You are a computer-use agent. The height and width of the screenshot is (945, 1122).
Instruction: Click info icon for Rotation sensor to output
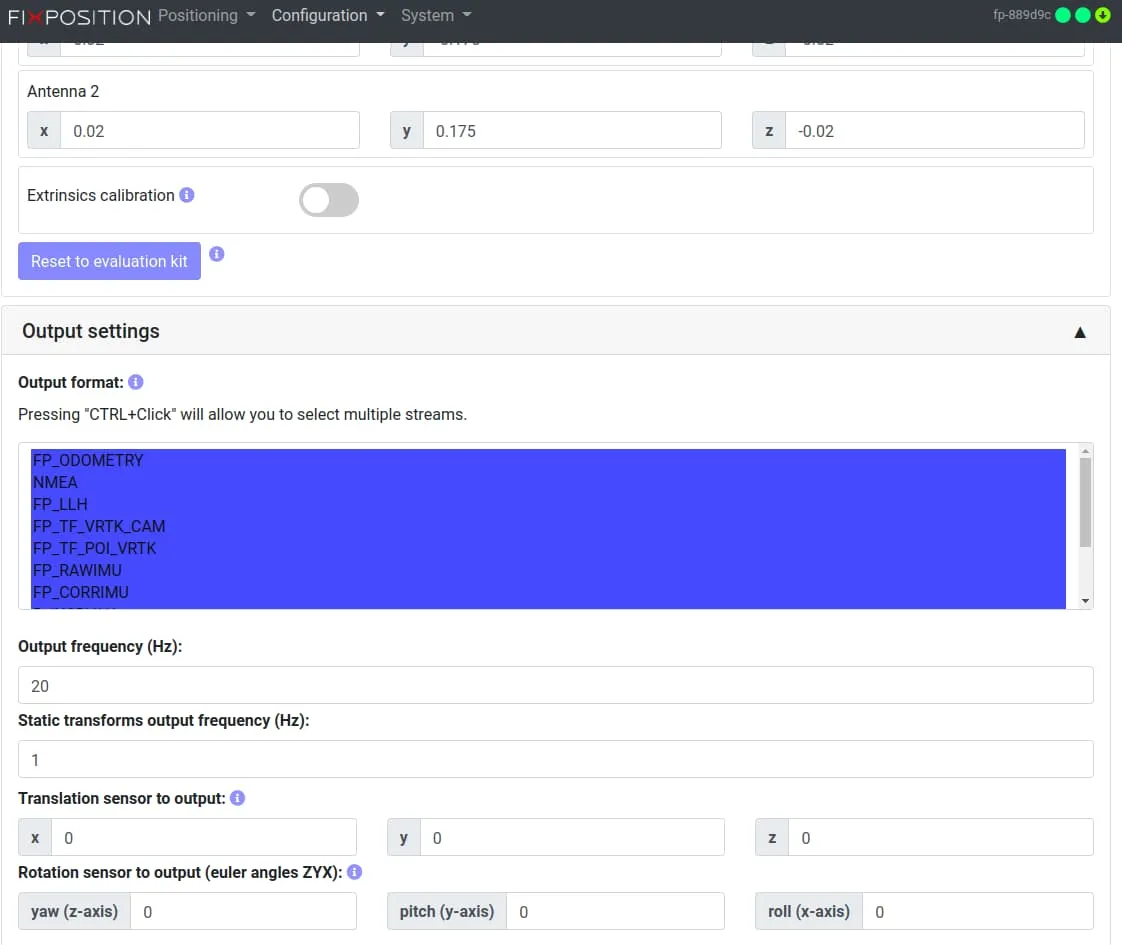[354, 872]
